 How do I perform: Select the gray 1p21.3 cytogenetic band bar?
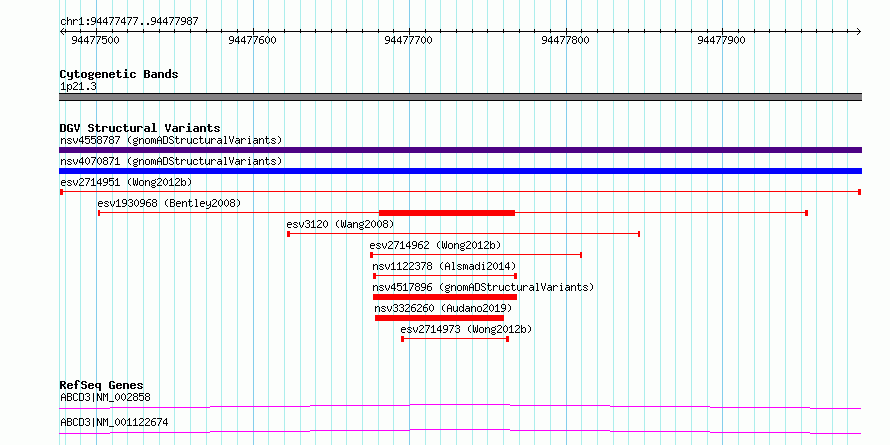460,97
